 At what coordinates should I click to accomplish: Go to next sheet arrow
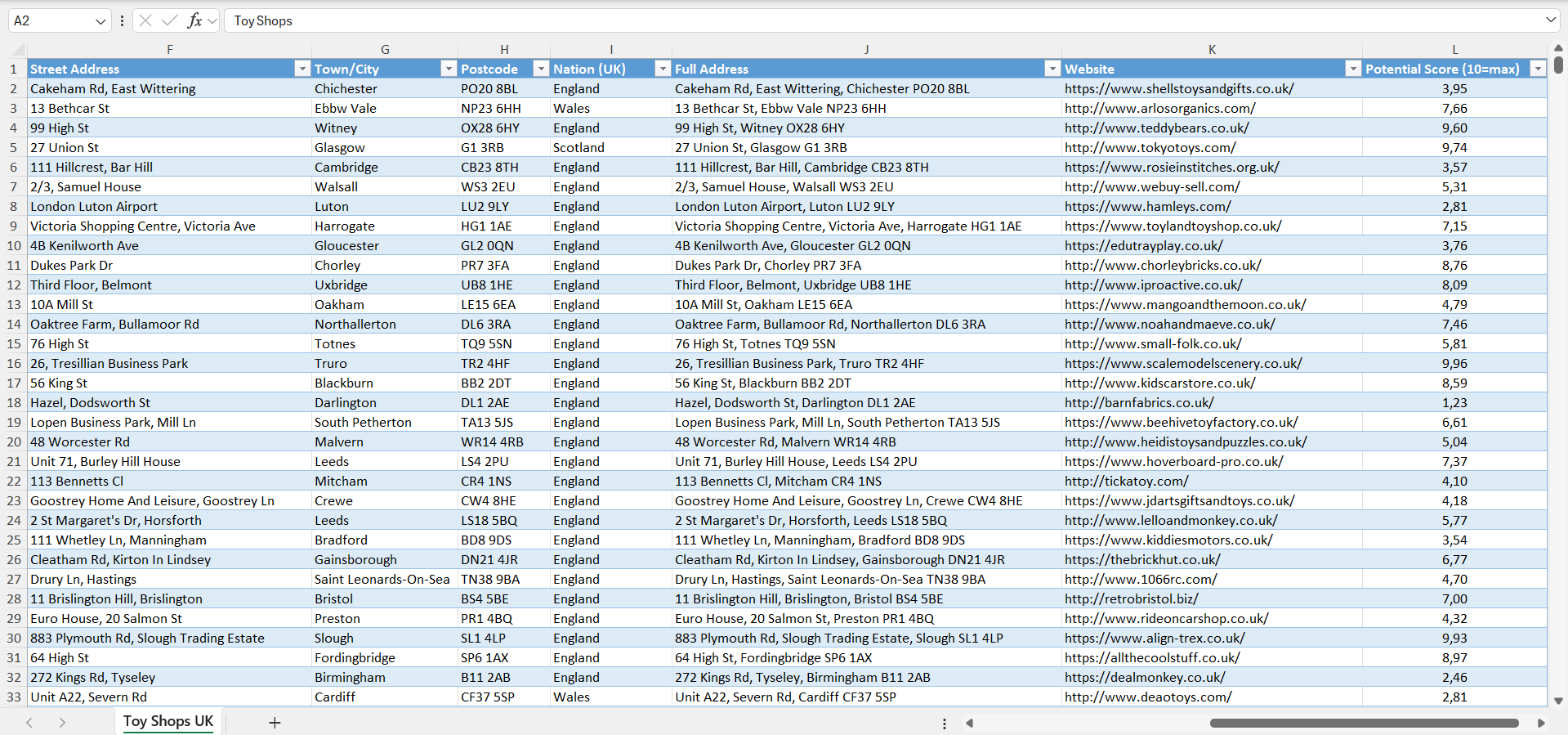(62, 723)
